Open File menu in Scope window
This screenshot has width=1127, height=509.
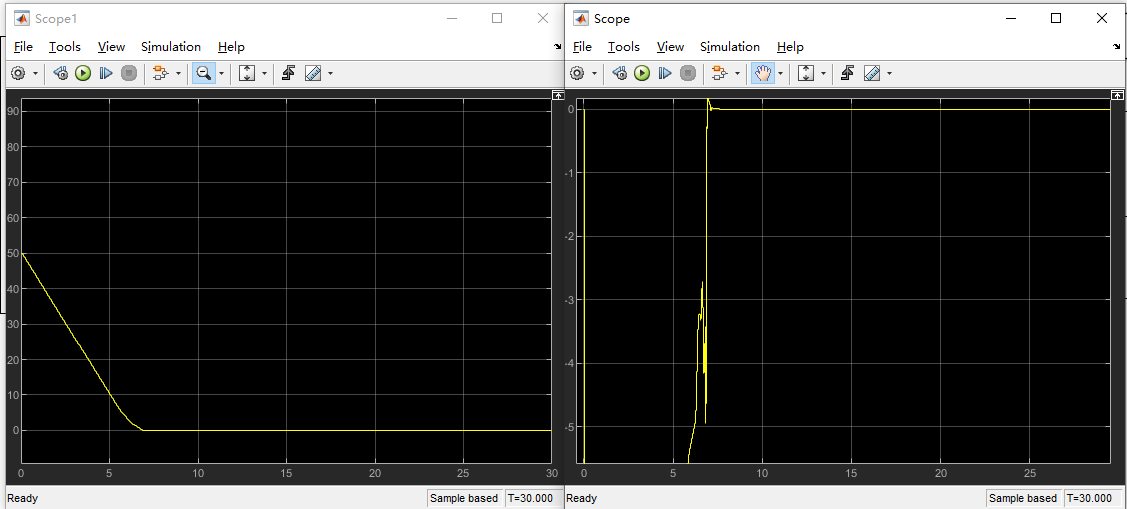coord(582,47)
